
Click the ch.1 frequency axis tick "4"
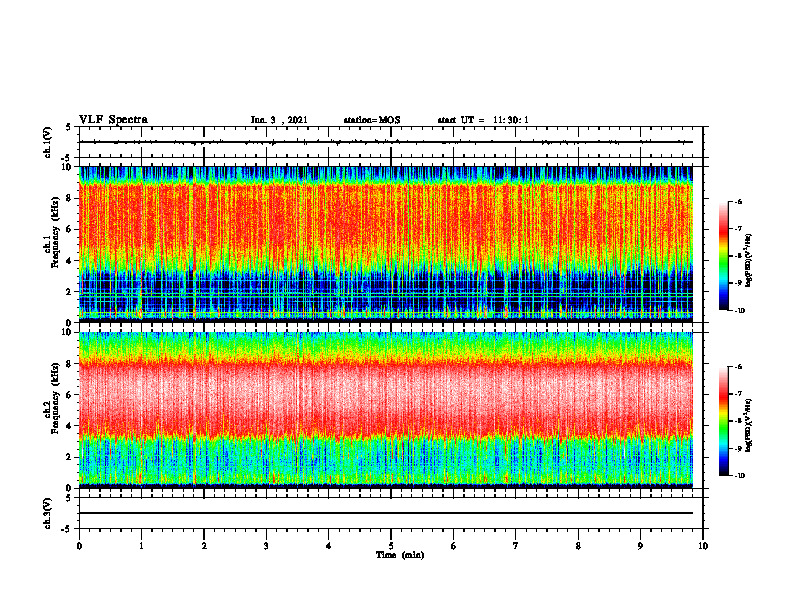pyautogui.click(x=70, y=261)
